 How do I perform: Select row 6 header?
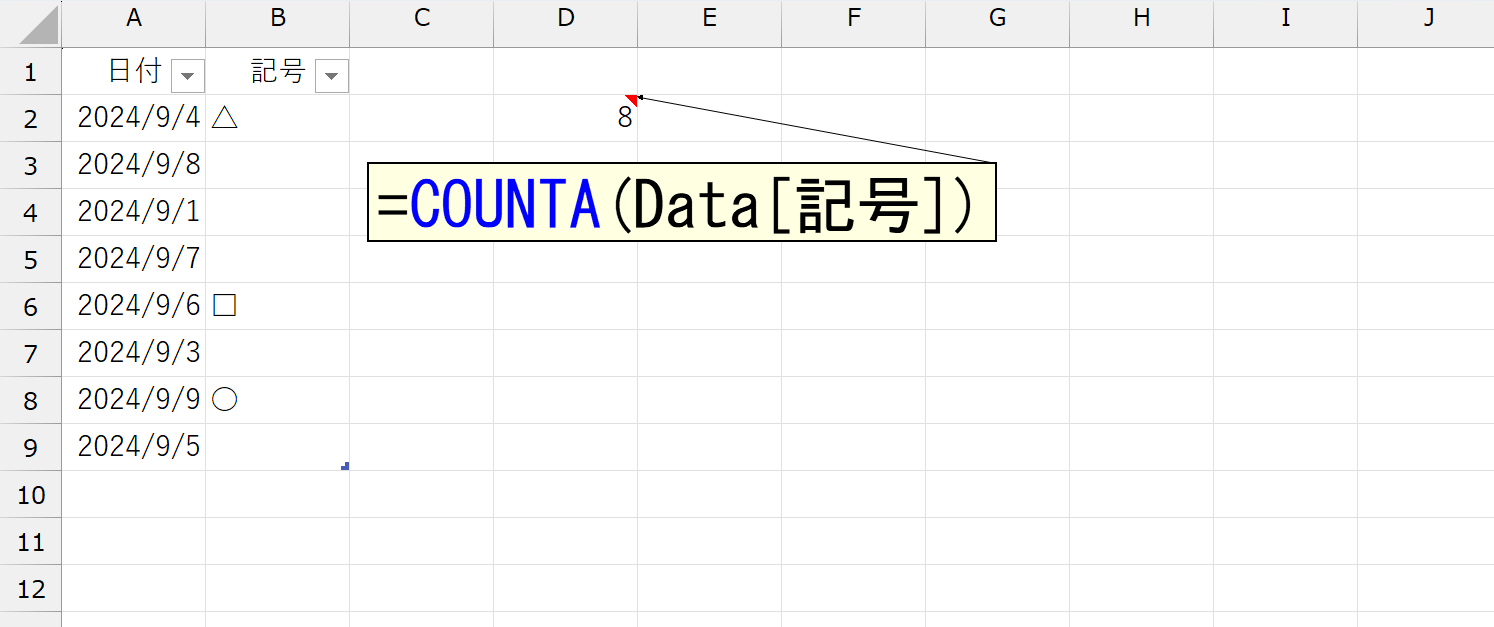[30, 306]
